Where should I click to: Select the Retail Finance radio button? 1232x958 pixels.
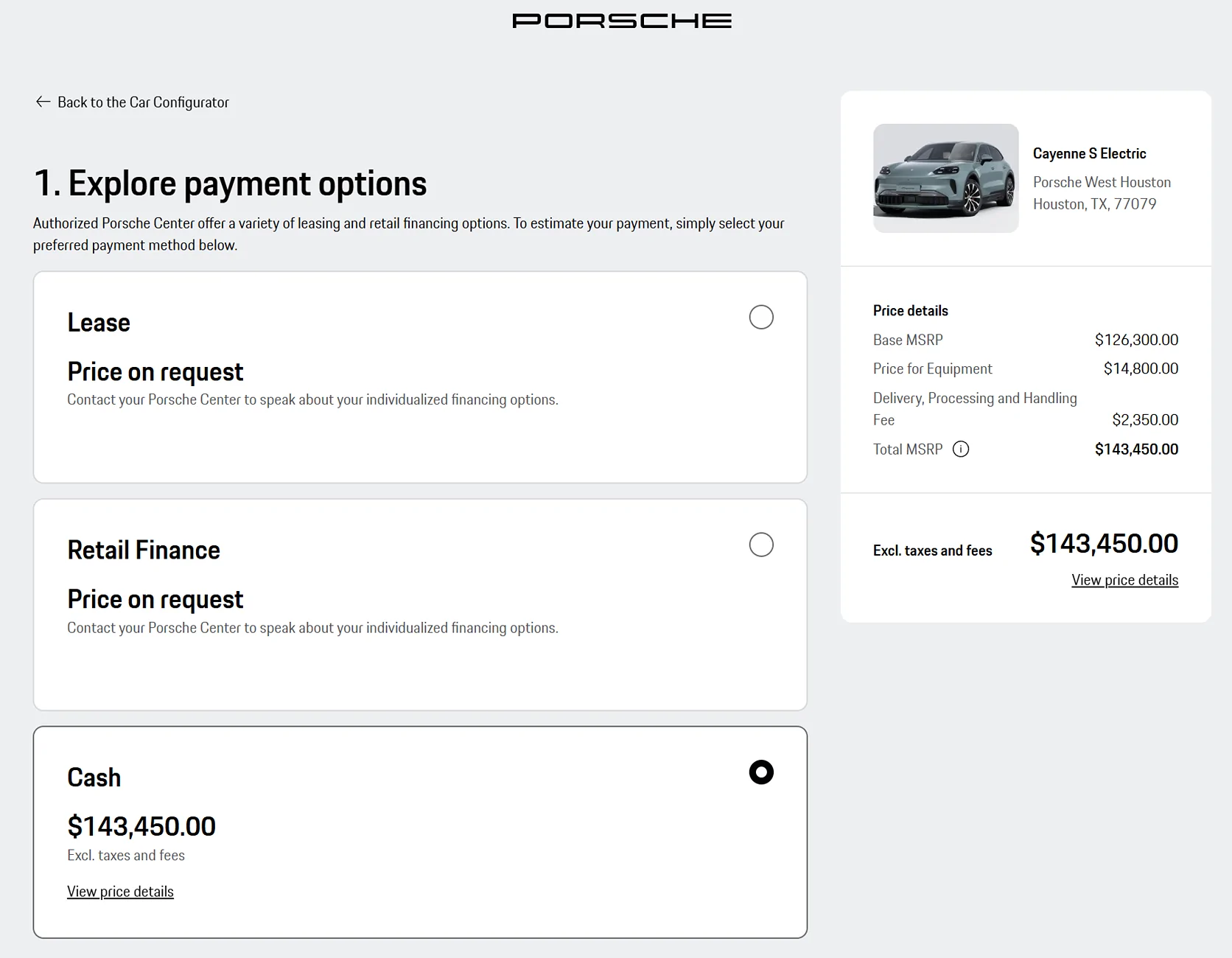(x=761, y=545)
